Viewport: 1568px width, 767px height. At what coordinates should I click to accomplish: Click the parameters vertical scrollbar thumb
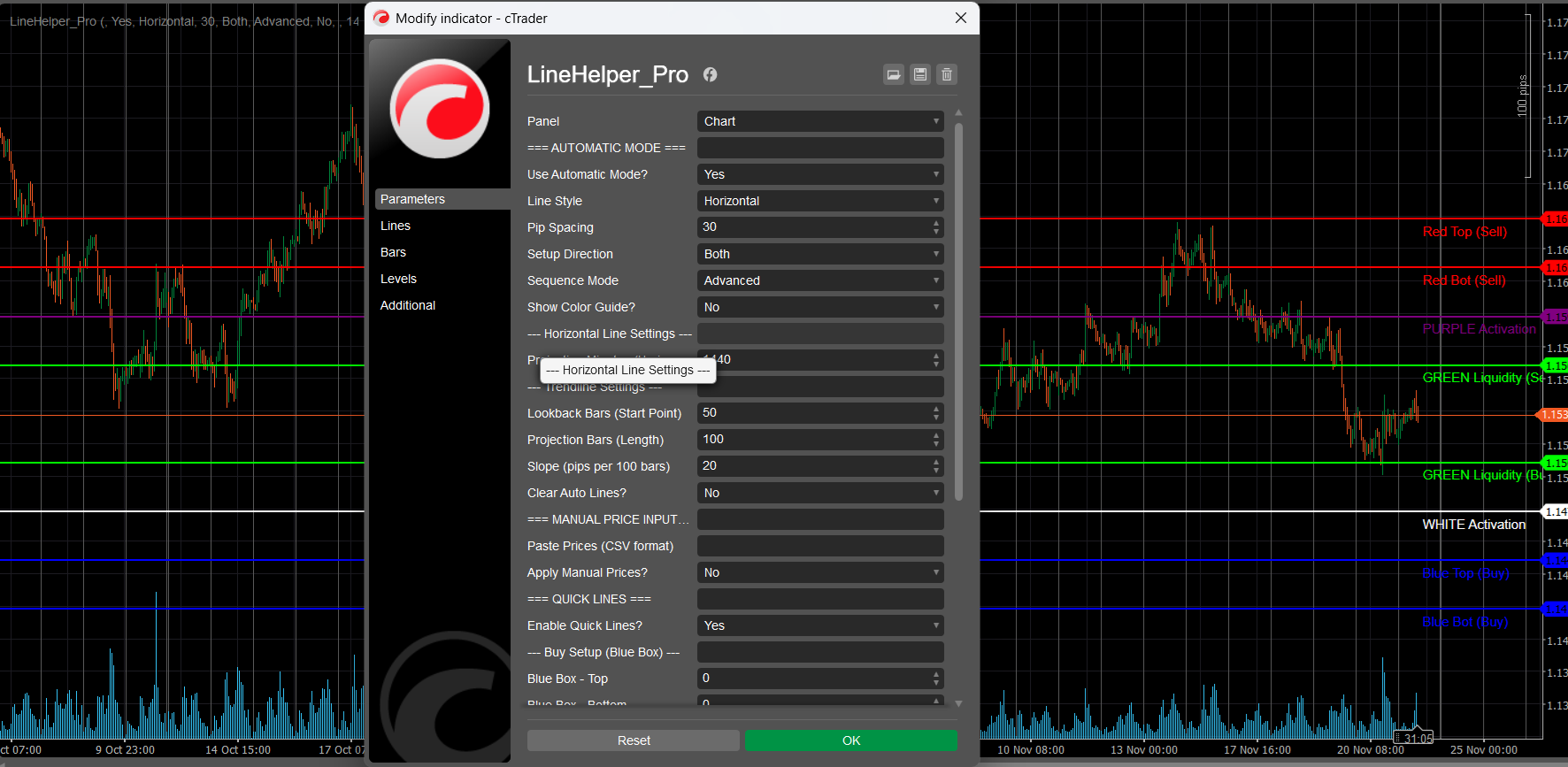[958, 310]
